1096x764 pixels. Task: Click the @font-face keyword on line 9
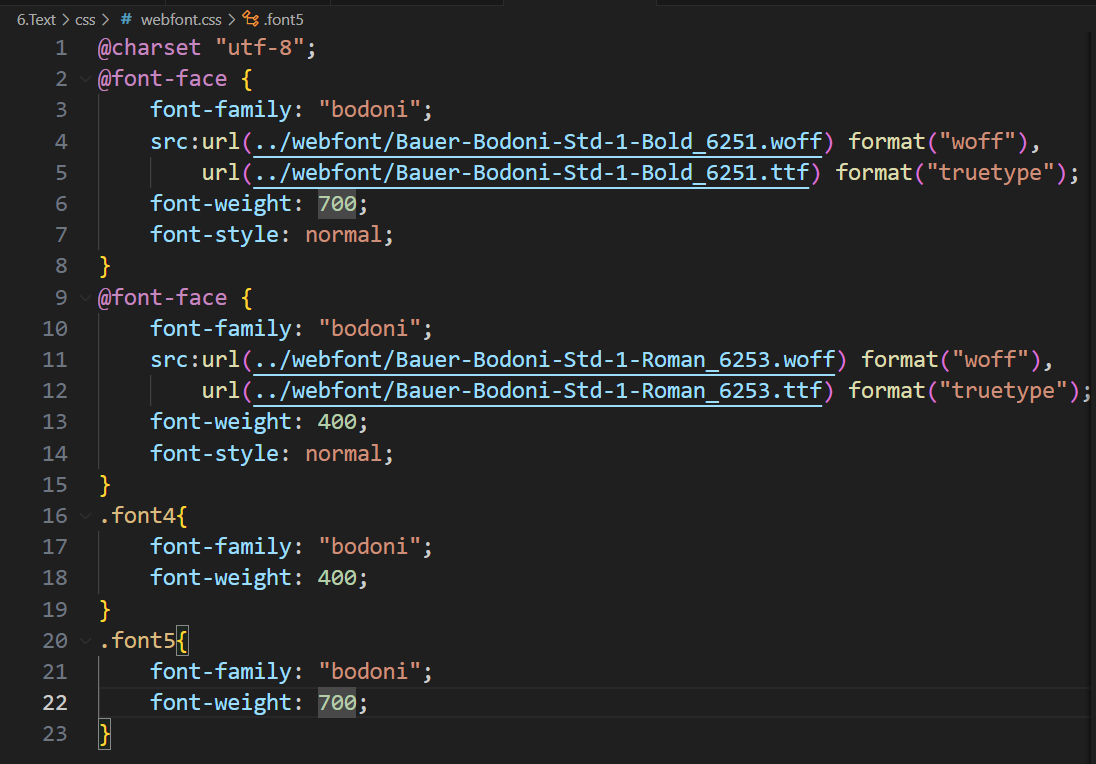click(162, 298)
